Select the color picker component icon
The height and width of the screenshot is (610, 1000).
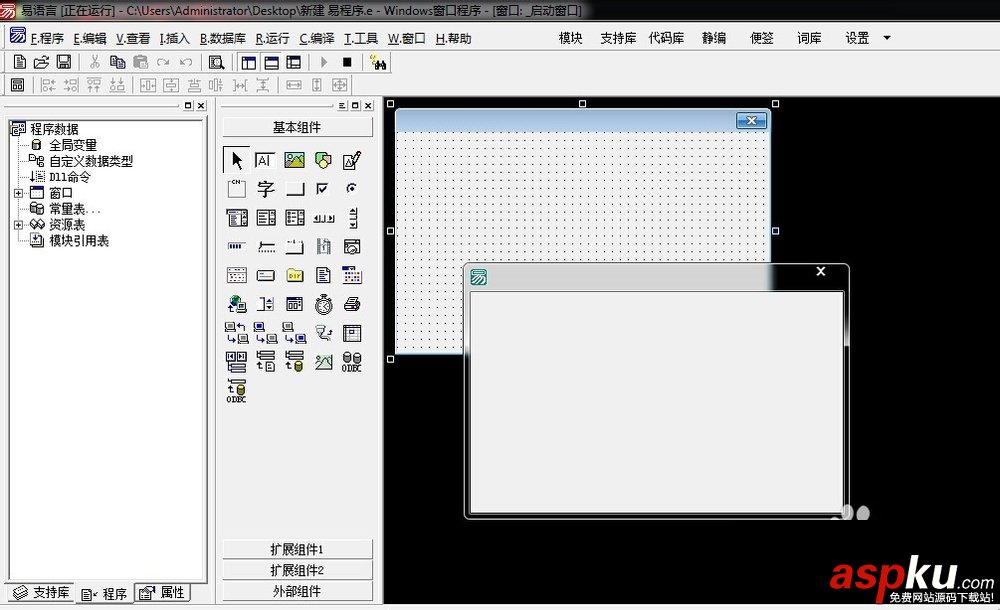coord(352,275)
